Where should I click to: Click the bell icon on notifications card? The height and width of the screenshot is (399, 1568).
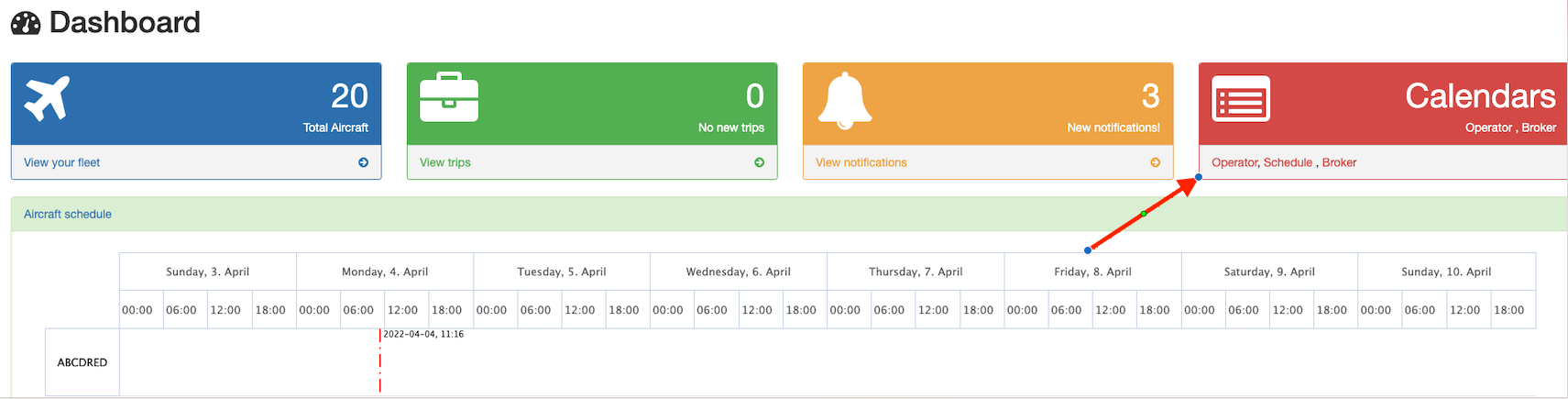pyautogui.click(x=844, y=100)
